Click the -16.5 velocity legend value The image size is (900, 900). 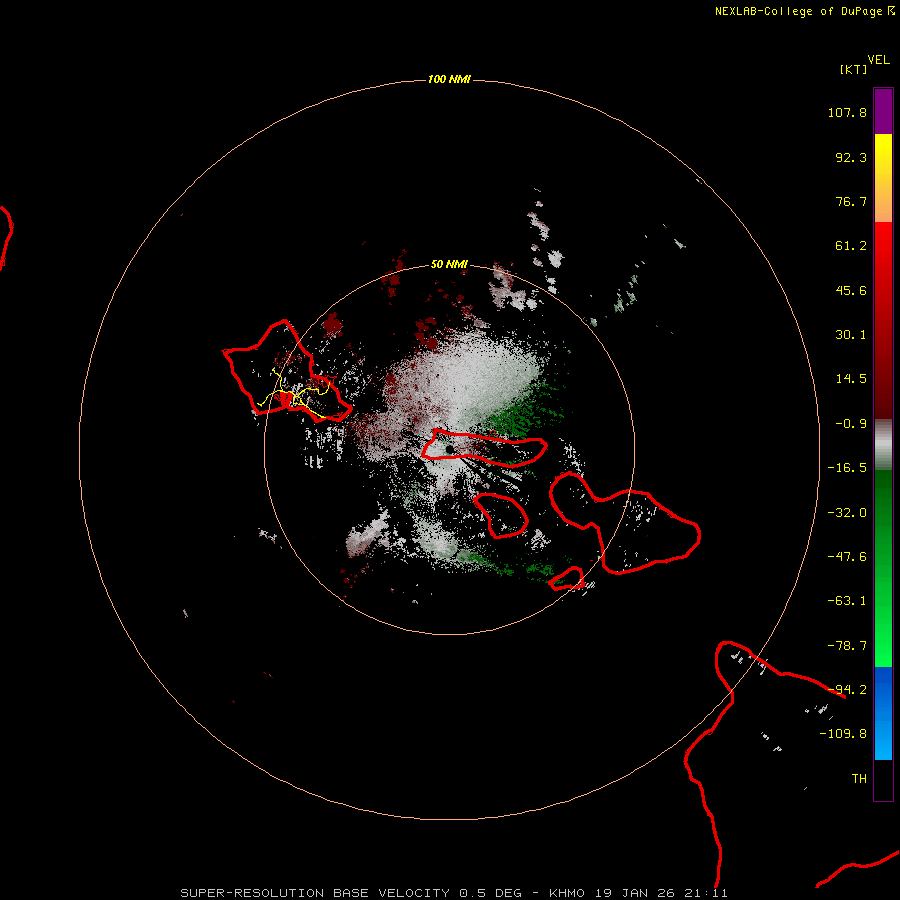[847, 468]
